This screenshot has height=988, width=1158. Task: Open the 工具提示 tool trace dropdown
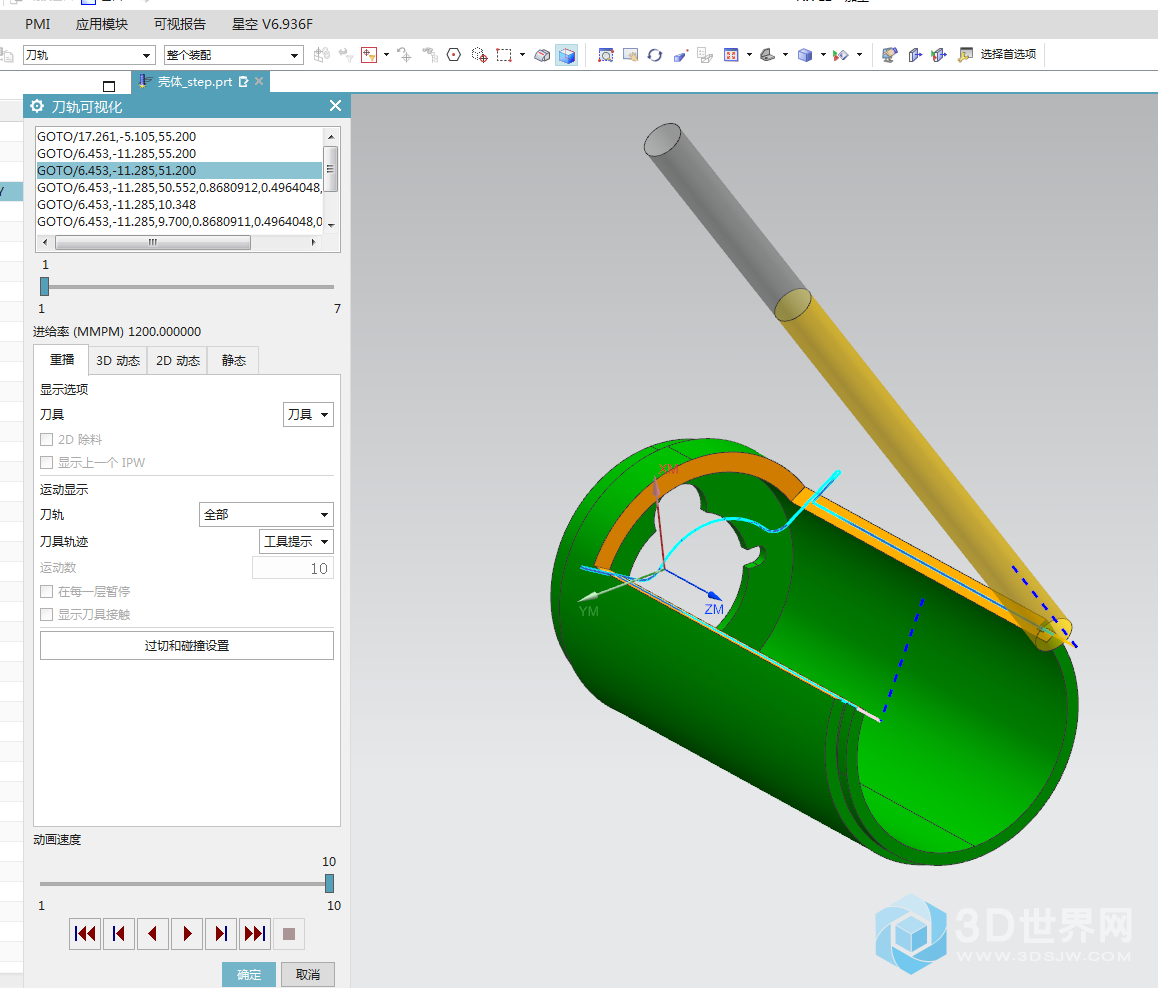(296, 541)
